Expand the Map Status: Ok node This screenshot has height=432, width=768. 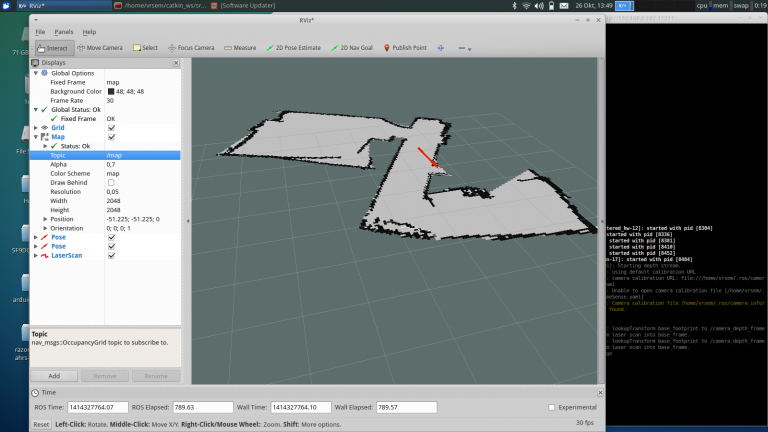coord(45,146)
